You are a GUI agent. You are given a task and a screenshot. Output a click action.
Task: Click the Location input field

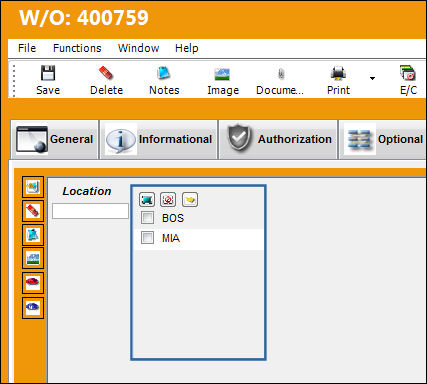(90, 211)
